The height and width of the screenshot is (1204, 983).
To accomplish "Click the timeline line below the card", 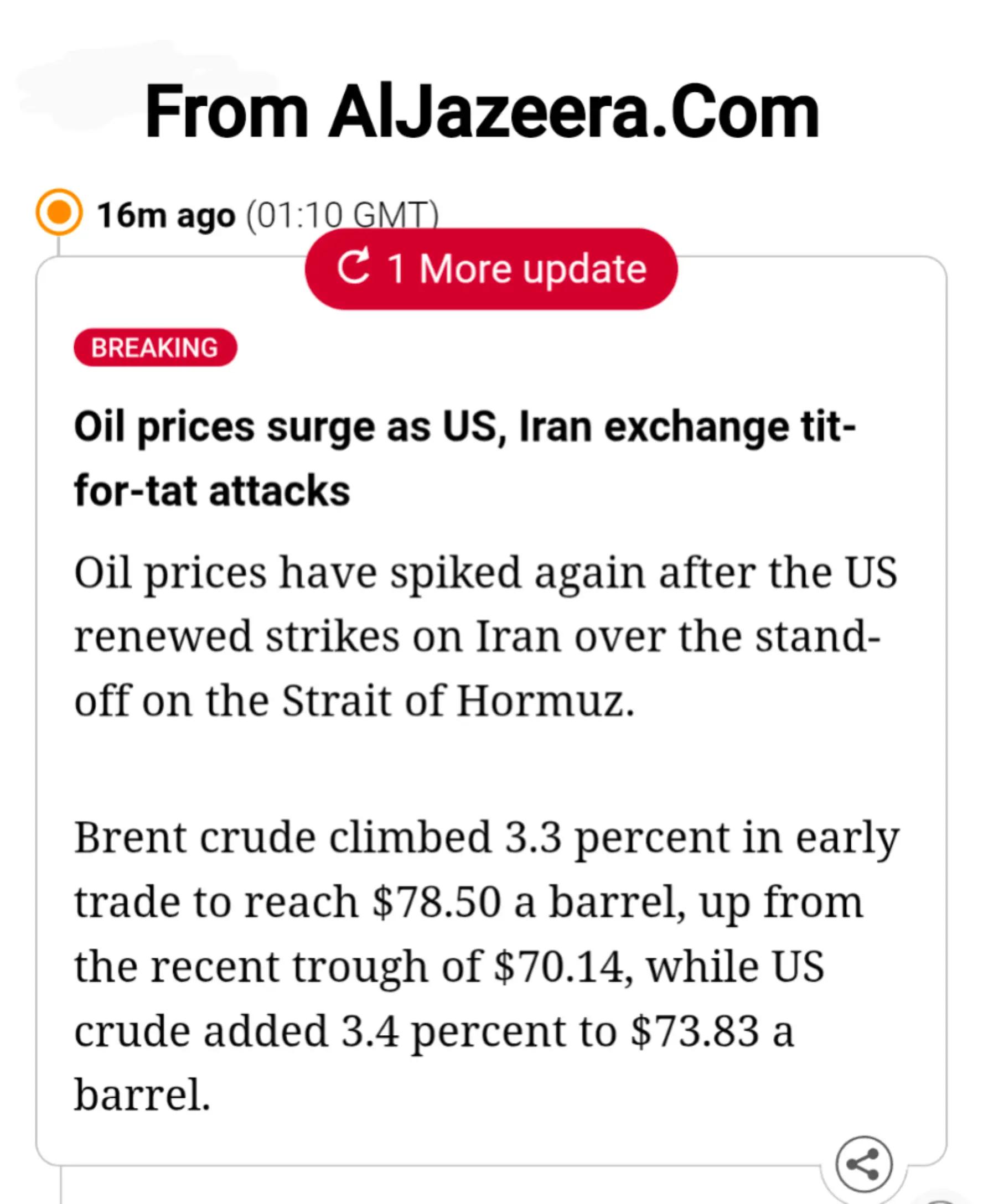I will (60, 1185).
